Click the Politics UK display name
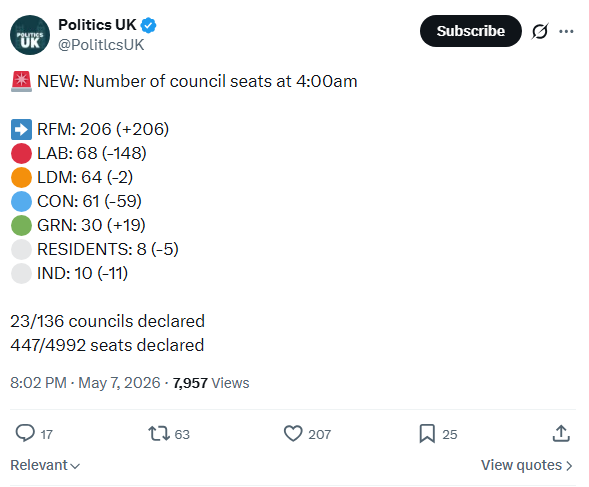The width and height of the screenshot is (589, 487). 97,25
